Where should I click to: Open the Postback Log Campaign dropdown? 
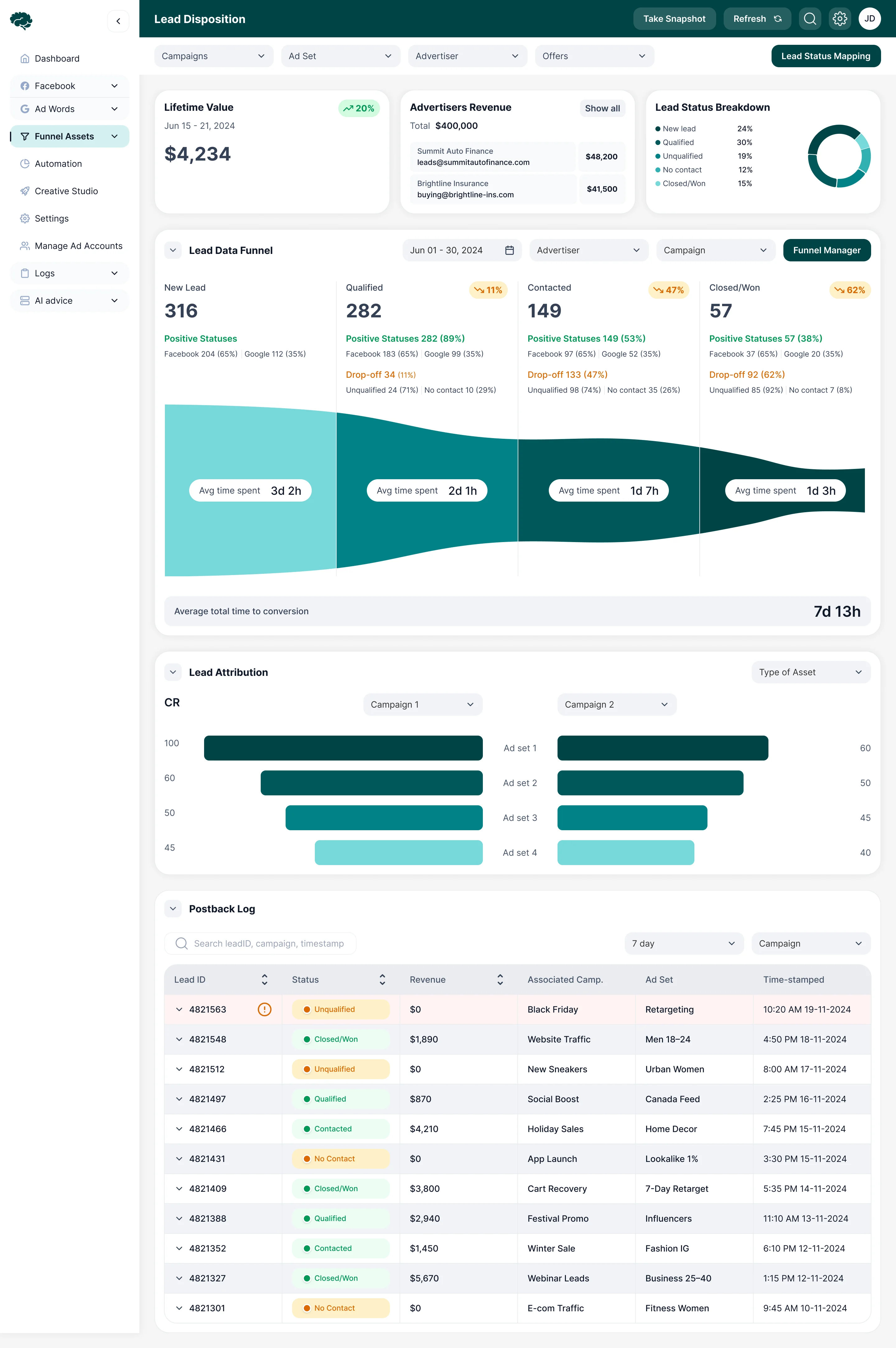tap(811, 943)
